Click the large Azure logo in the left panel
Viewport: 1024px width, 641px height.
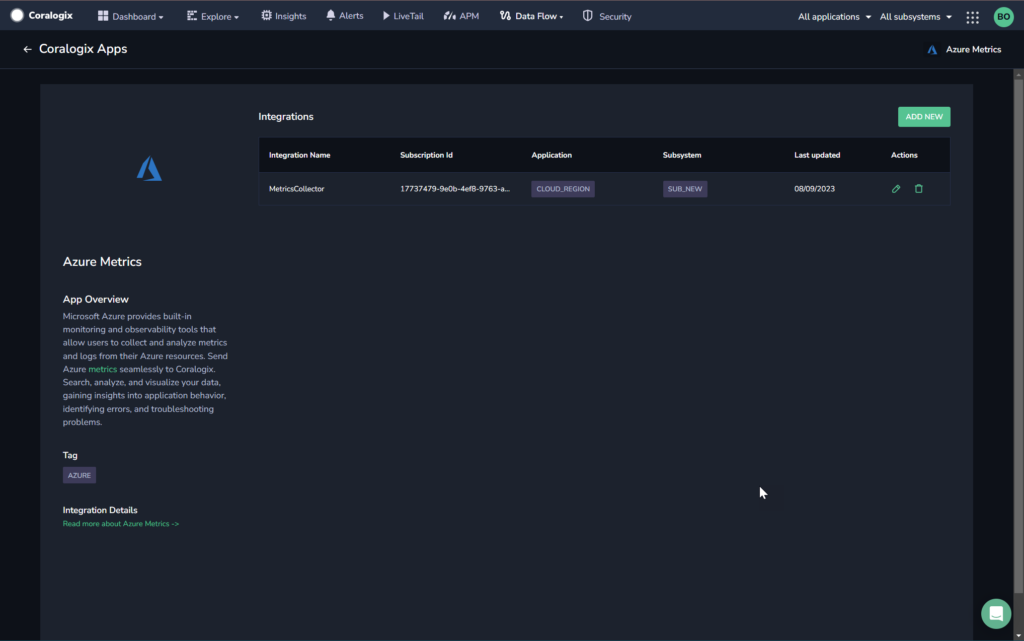pos(149,168)
